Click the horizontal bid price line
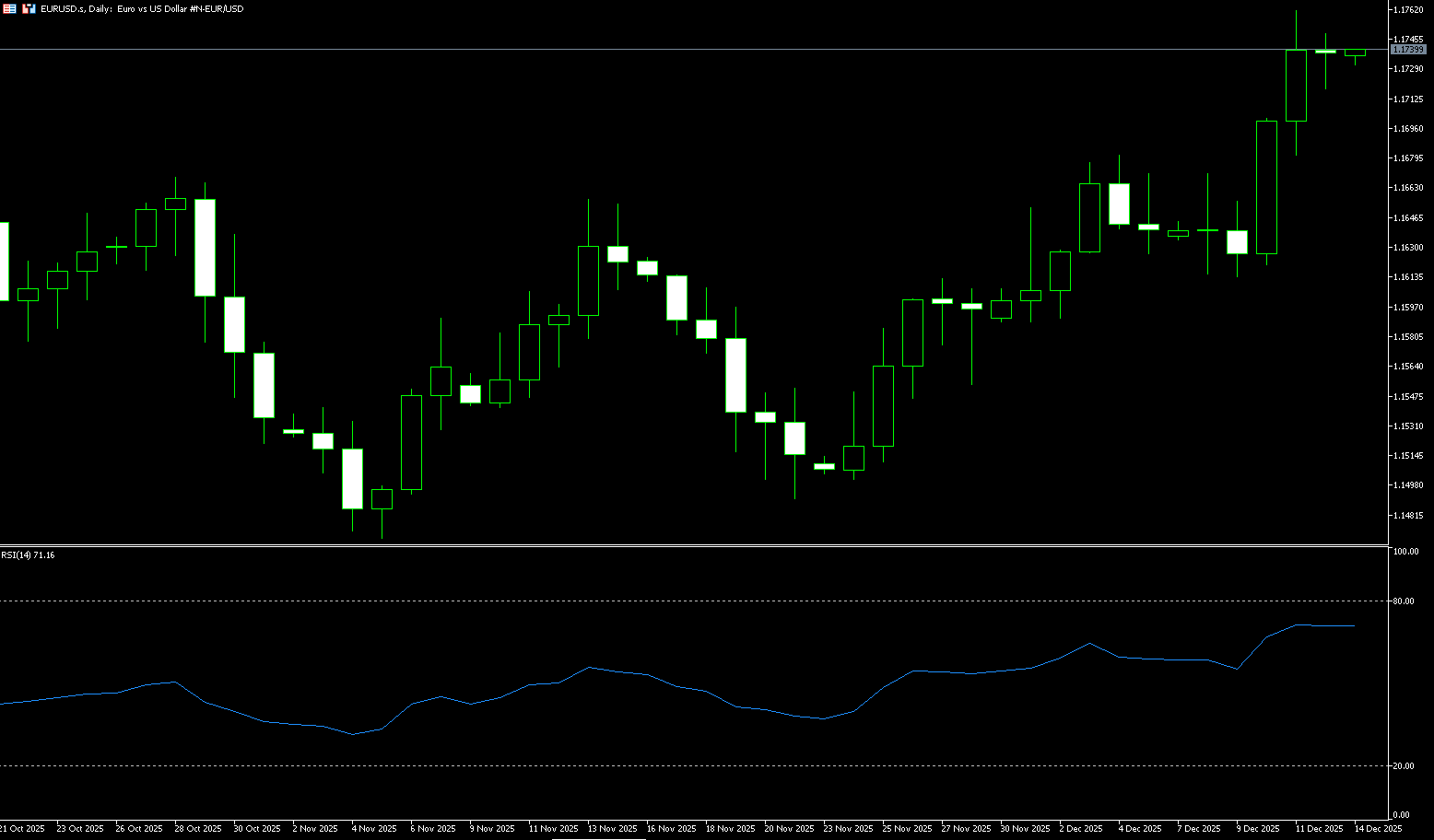This screenshot has height=840, width=1434. [645, 49]
